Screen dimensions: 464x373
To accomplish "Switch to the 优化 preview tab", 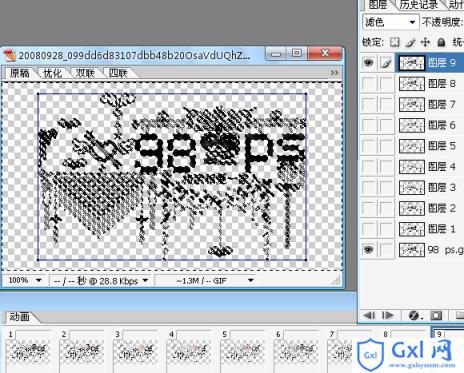I will [53, 73].
